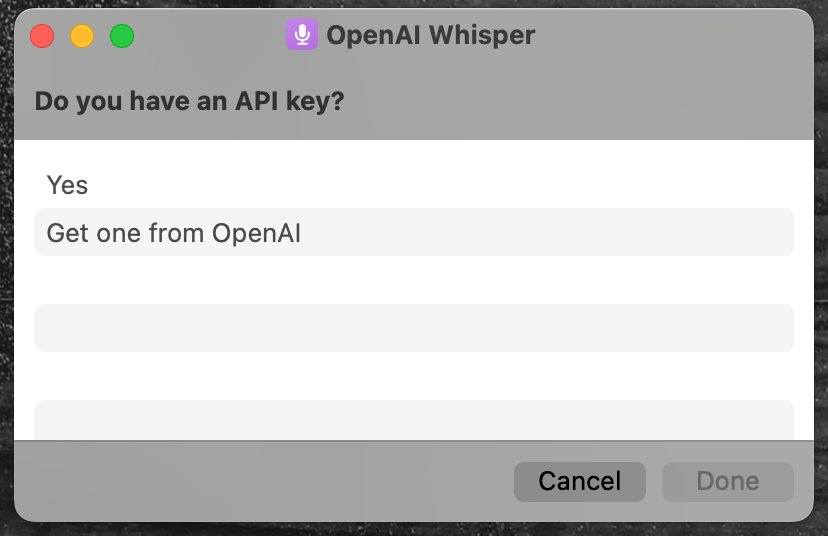The width and height of the screenshot is (828, 536).
Task: Click the purple microphone app icon
Action: tap(301, 35)
